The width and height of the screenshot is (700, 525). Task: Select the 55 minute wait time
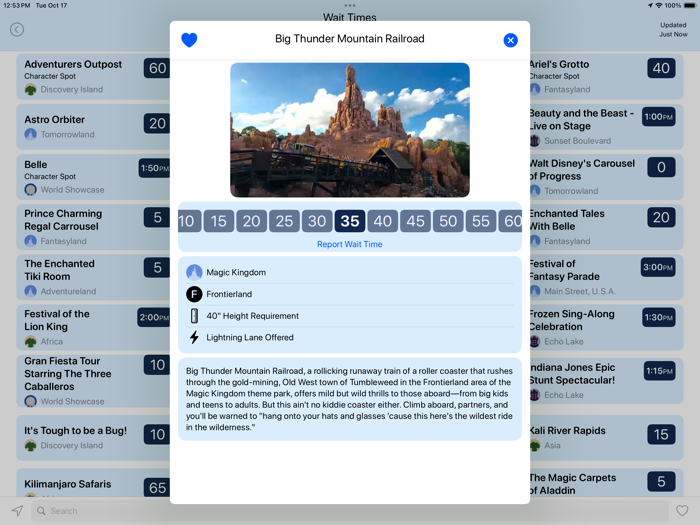(x=481, y=221)
